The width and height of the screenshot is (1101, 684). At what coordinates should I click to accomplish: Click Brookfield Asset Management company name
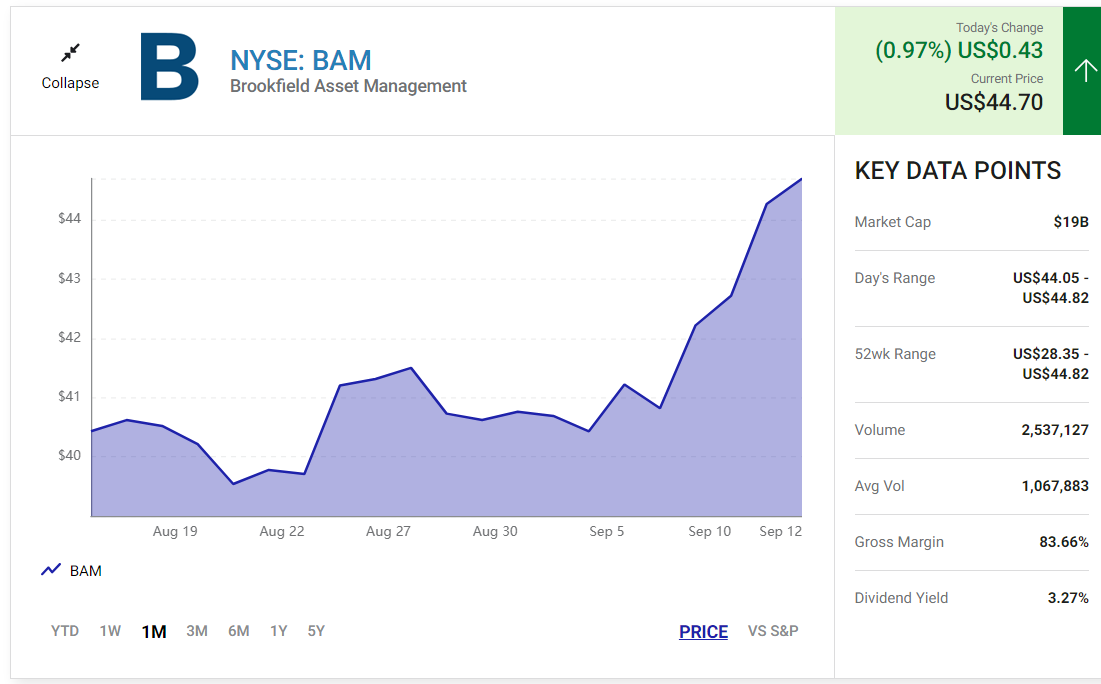point(348,86)
